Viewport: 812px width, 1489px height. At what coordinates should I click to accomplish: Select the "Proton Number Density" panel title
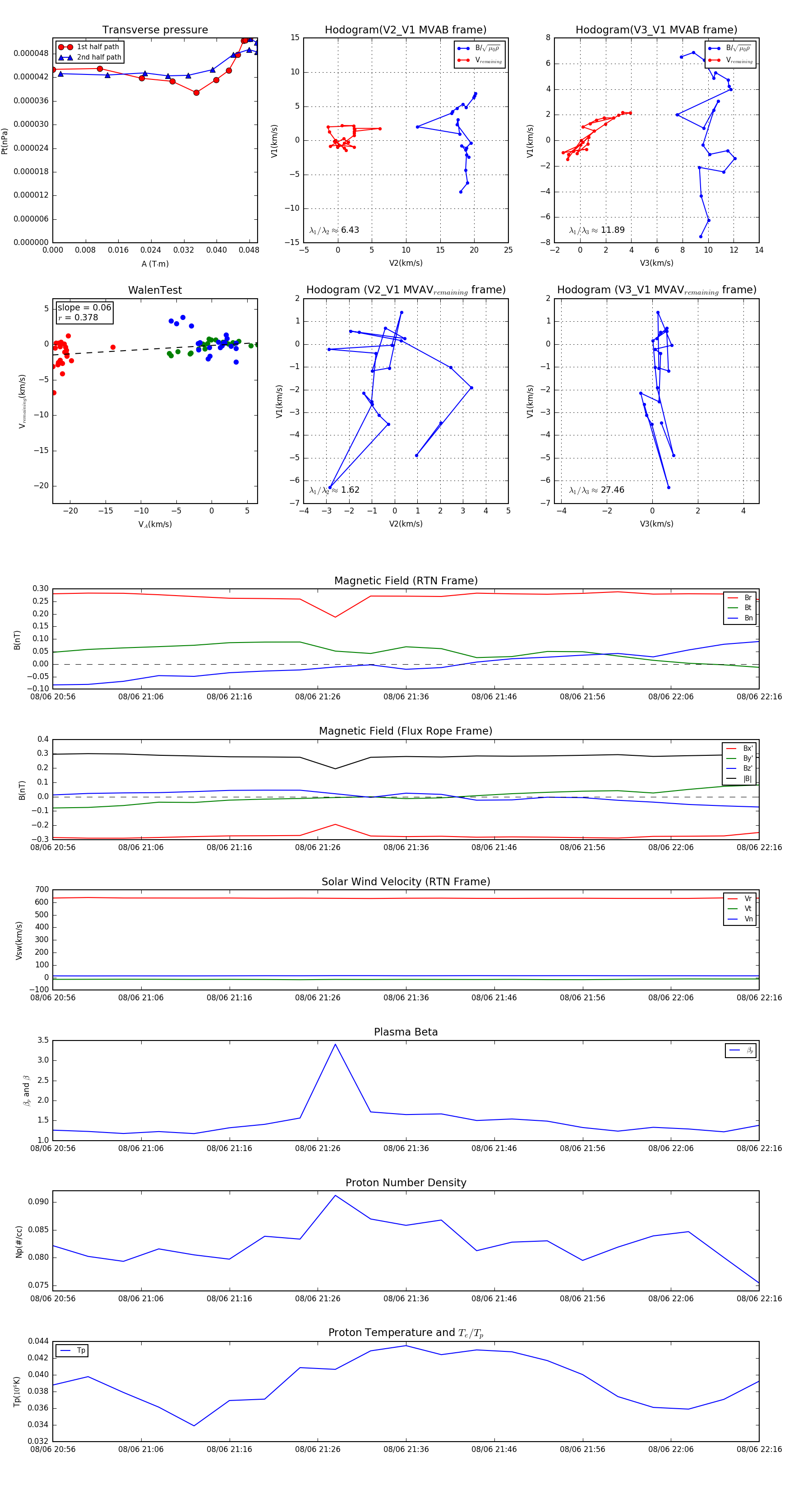click(x=406, y=1183)
